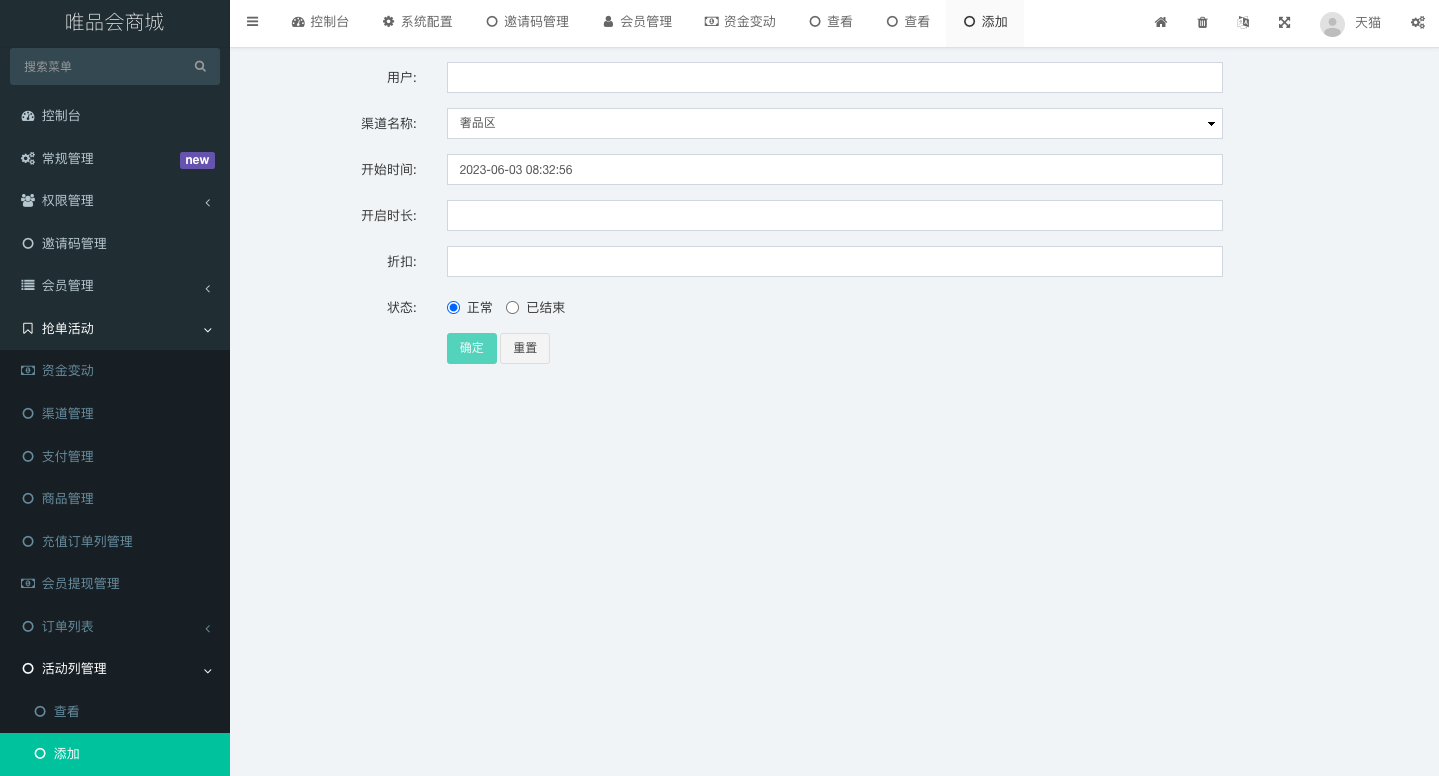Switch to the 资金变动 tab
Viewport: 1439px width, 776px height.
pyautogui.click(x=740, y=20)
